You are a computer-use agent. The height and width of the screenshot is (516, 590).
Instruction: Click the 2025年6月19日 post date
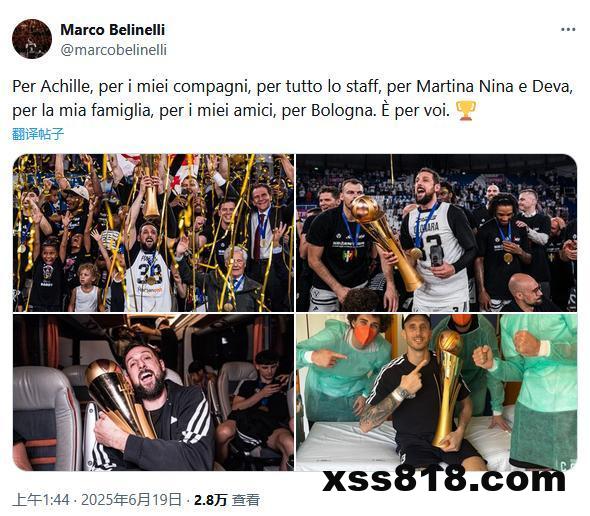[x=131, y=500]
